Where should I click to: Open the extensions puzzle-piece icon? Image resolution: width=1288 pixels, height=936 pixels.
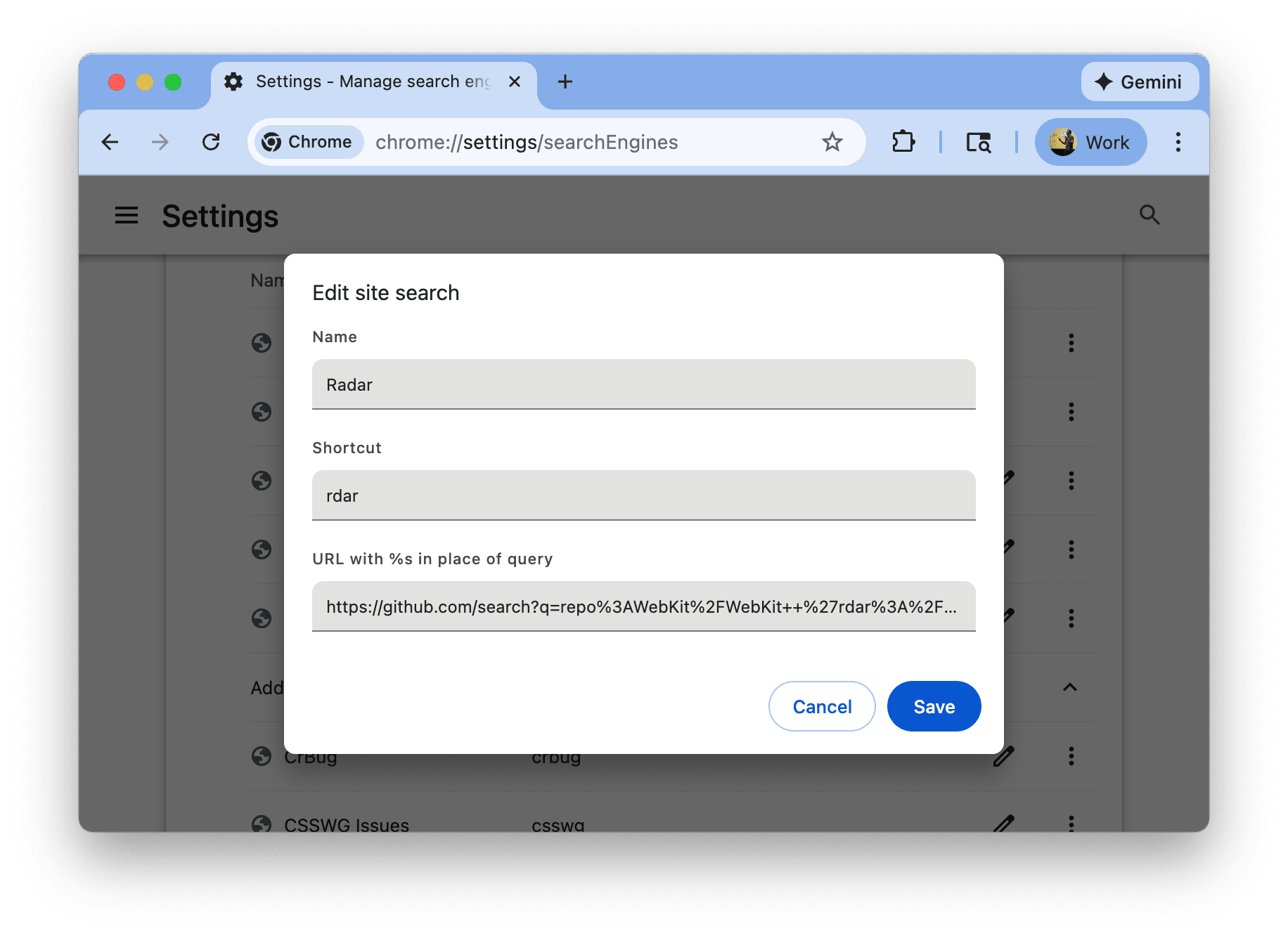pyautogui.click(x=903, y=141)
